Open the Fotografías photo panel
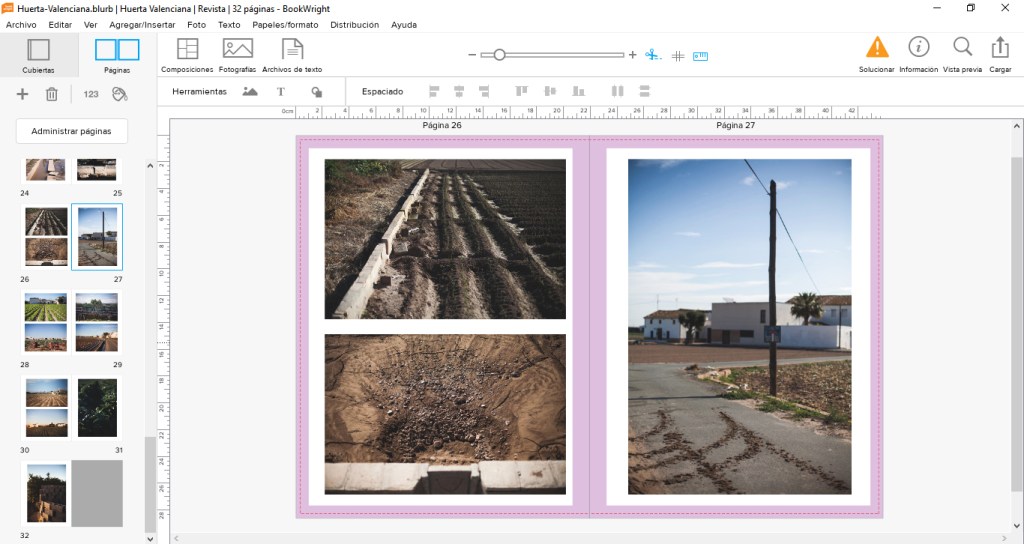1024x544 pixels. (x=237, y=49)
